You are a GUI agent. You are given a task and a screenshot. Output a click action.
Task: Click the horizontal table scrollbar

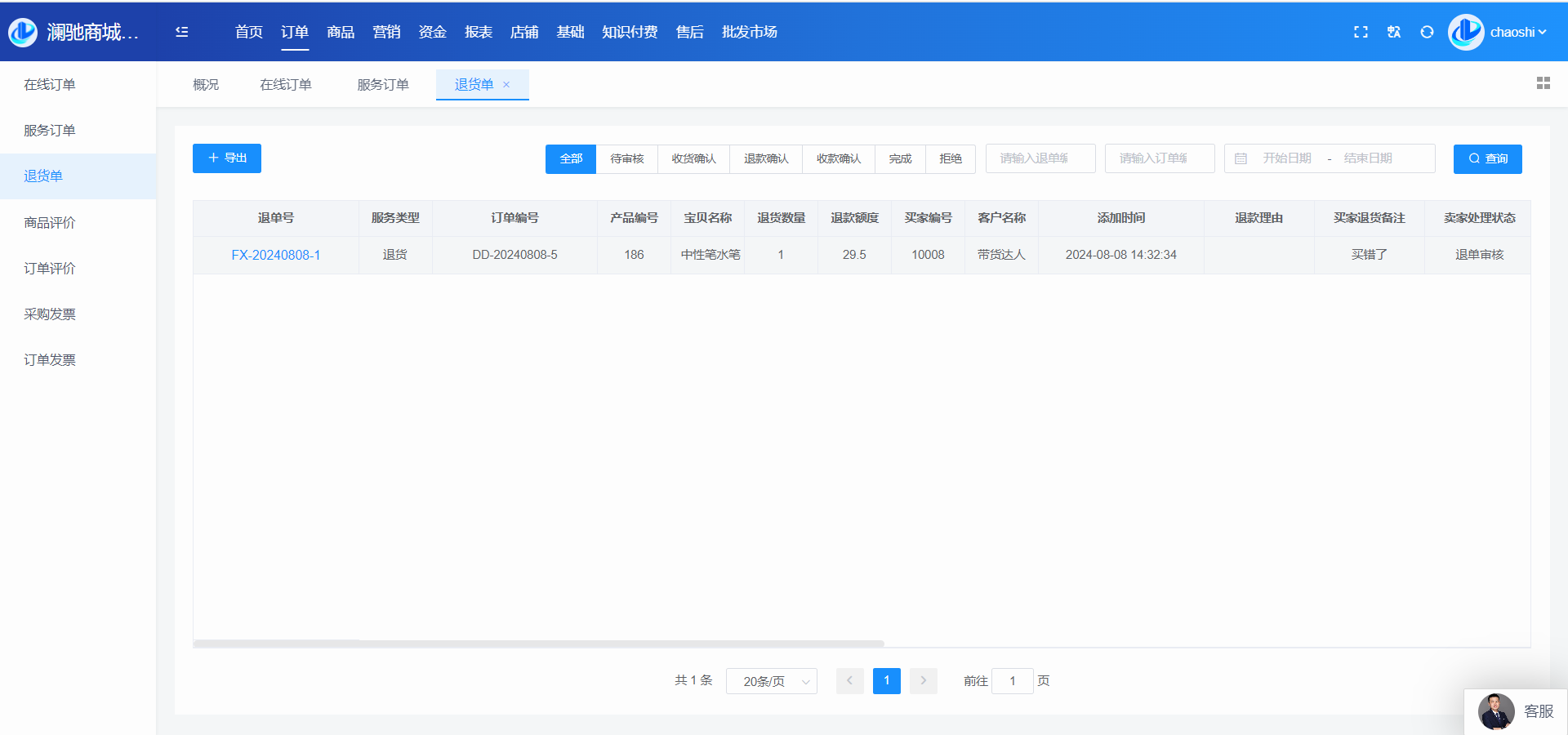click(x=539, y=644)
